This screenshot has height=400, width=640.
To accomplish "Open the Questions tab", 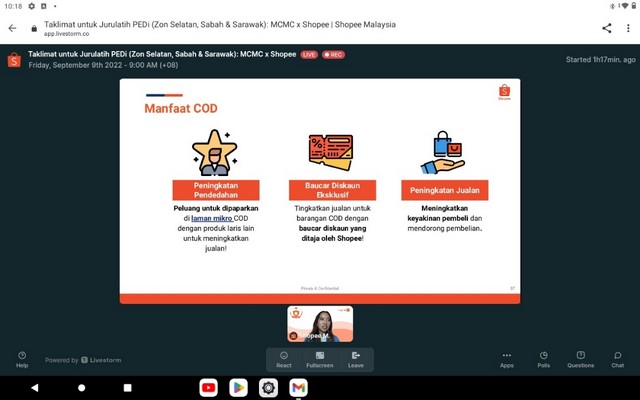I will point(580,359).
